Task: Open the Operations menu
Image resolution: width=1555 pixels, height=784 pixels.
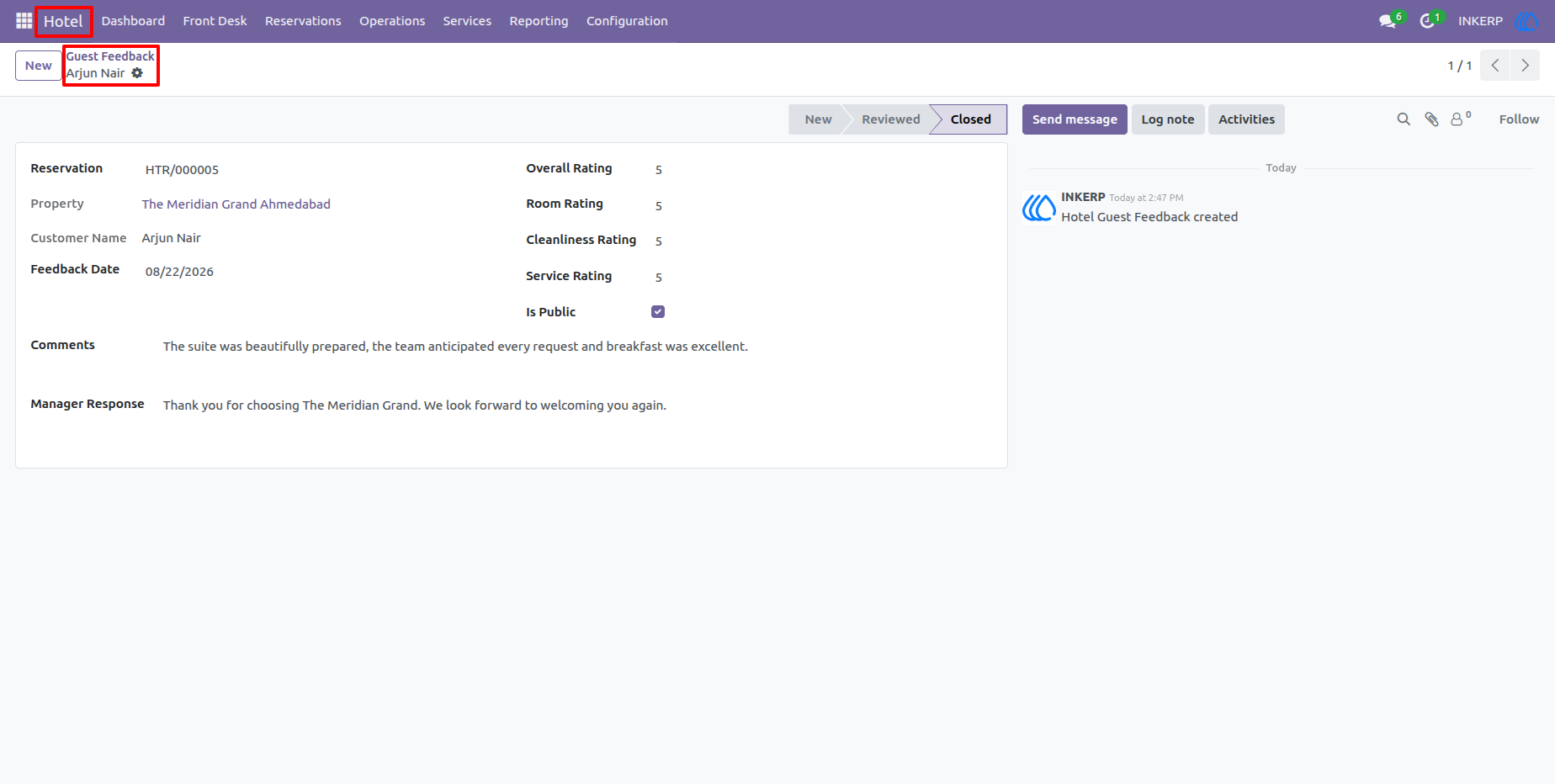Action: (392, 21)
